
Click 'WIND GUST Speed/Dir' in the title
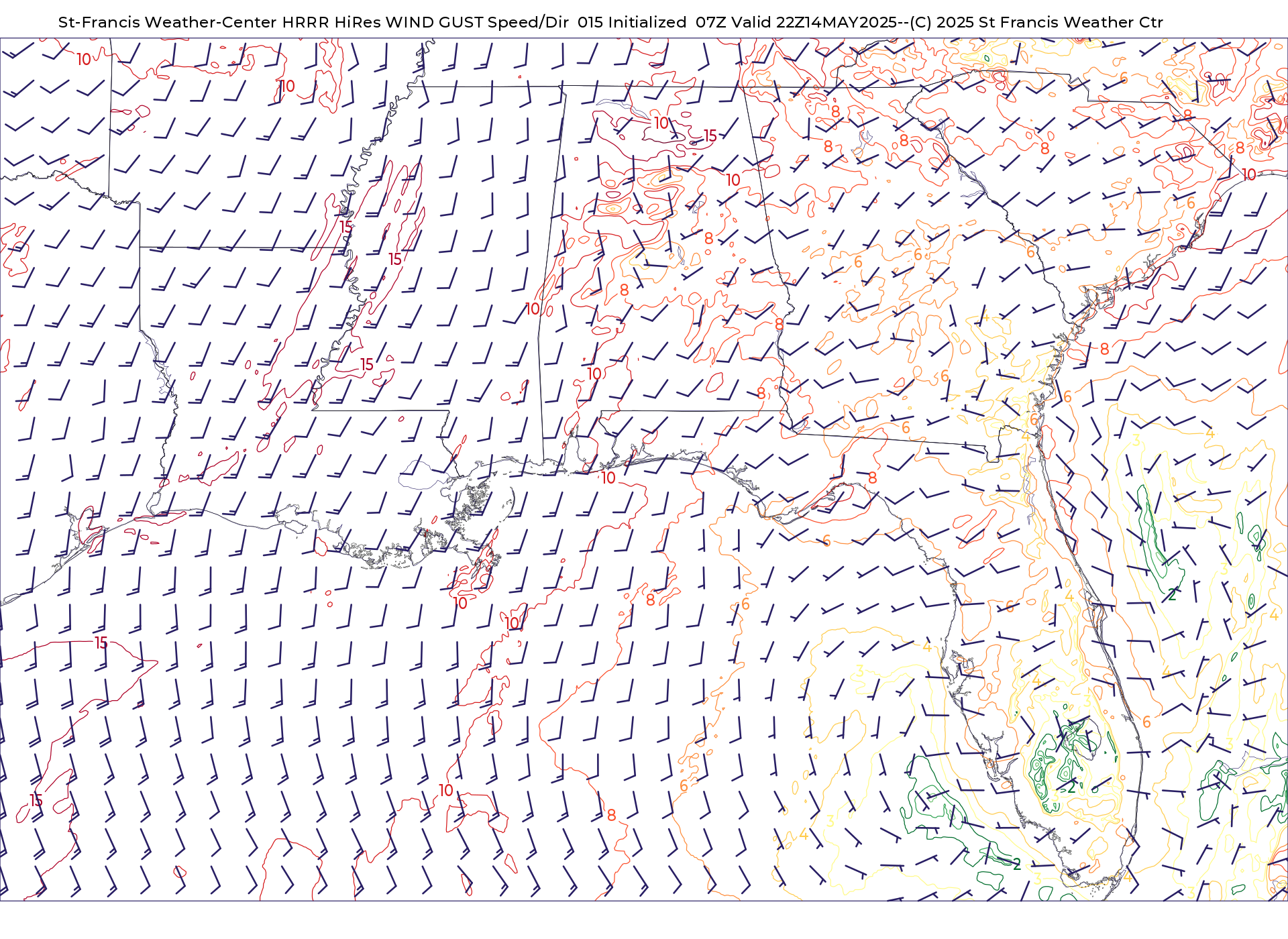click(478, 22)
